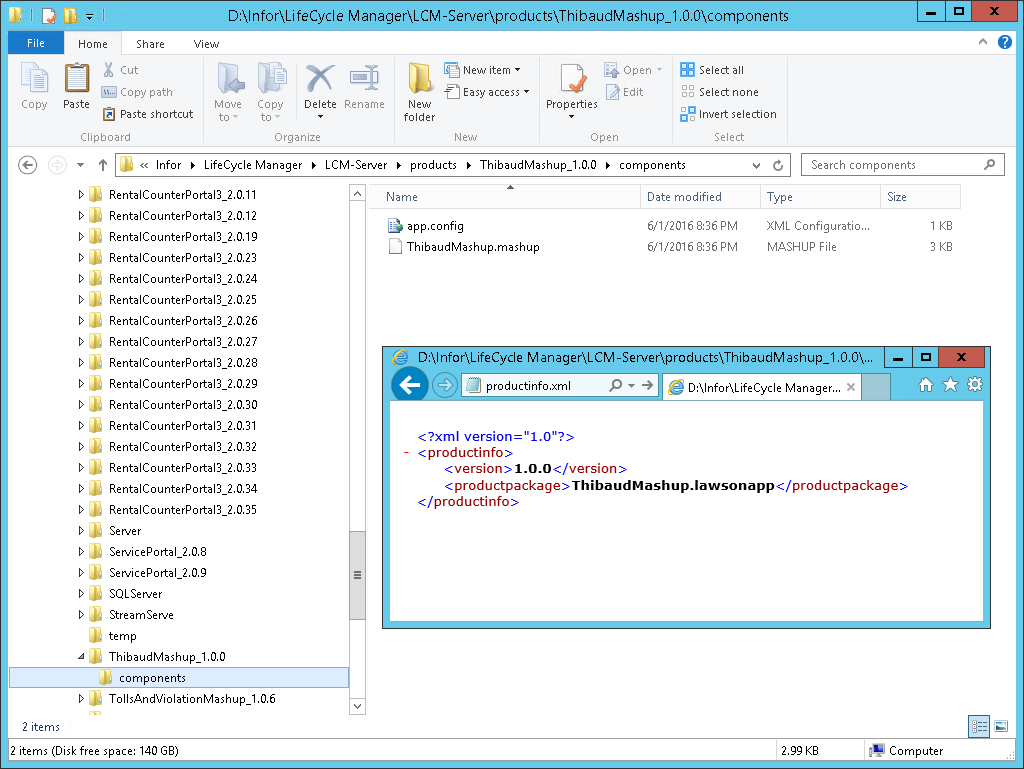Open the View ribbon tab

click(206, 44)
